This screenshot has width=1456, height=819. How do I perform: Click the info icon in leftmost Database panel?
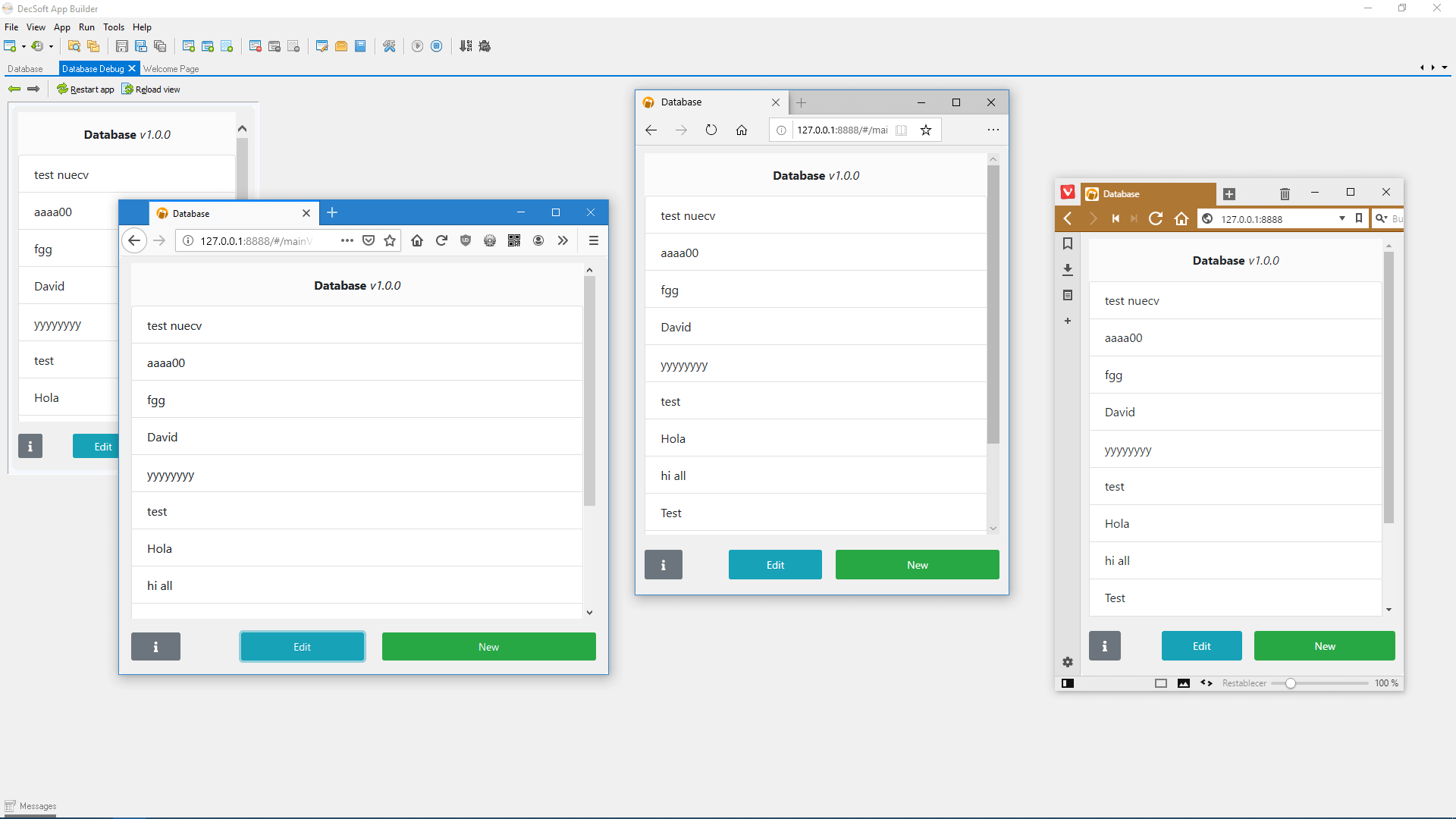point(30,446)
